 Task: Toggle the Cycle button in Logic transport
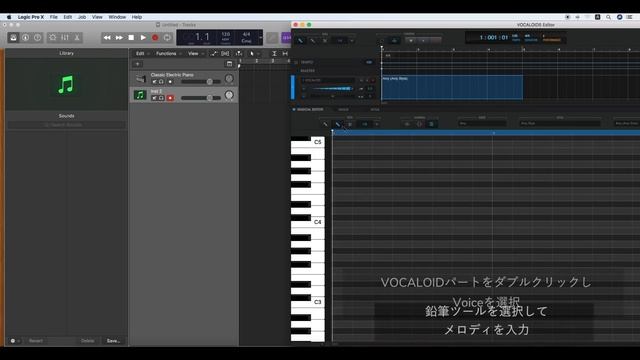pos(167,38)
